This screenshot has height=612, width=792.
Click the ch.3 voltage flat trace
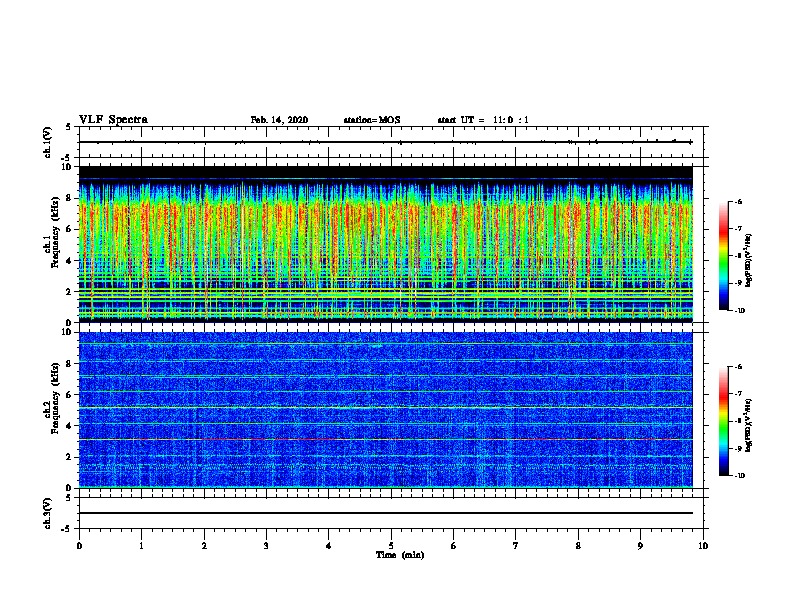[x=386, y=513]
